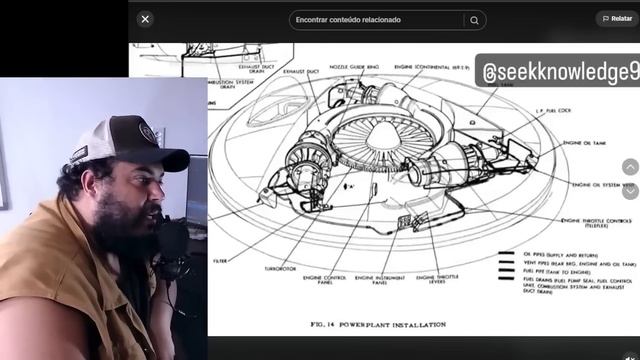Click 'ENGINE OIL TANK' label

[x=584, y=143]
